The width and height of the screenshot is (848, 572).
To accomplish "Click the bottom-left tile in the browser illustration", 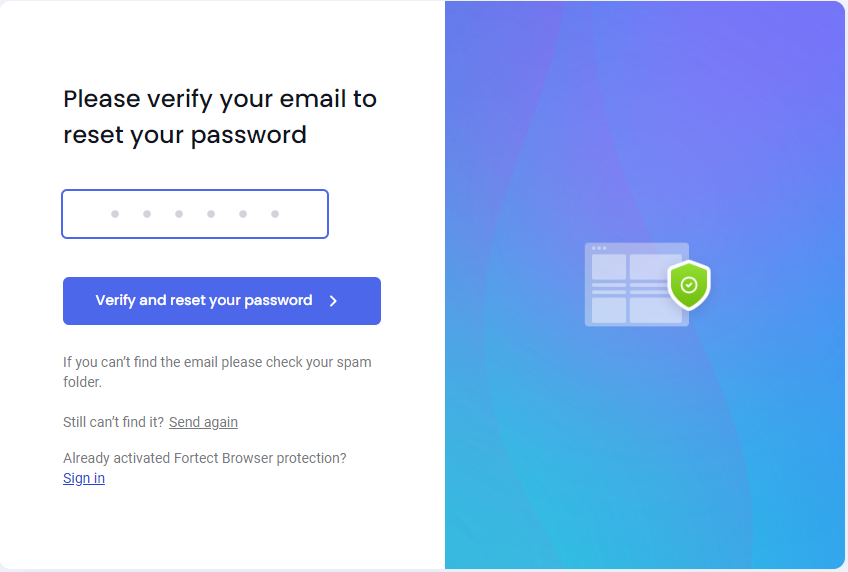I will [609, 310].
